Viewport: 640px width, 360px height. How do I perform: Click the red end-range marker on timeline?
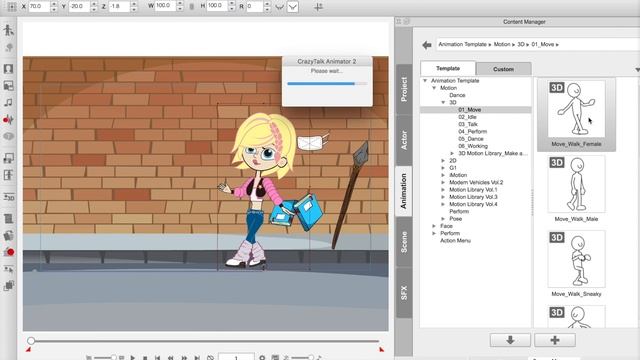[x=381, y=349]
